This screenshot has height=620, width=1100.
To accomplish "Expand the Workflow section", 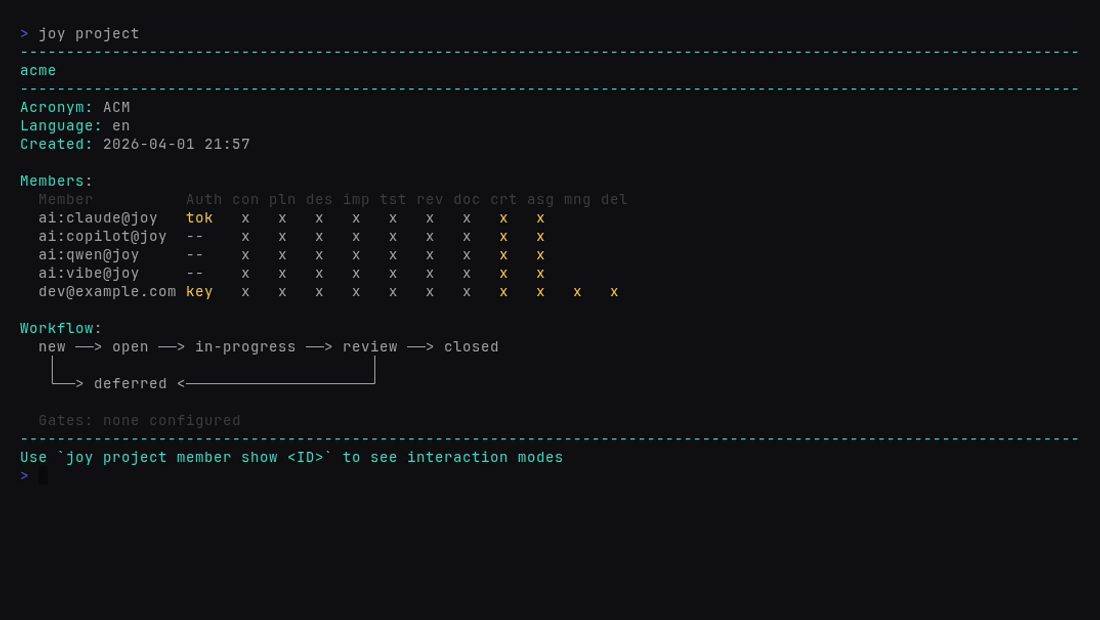I will point(58,327).
